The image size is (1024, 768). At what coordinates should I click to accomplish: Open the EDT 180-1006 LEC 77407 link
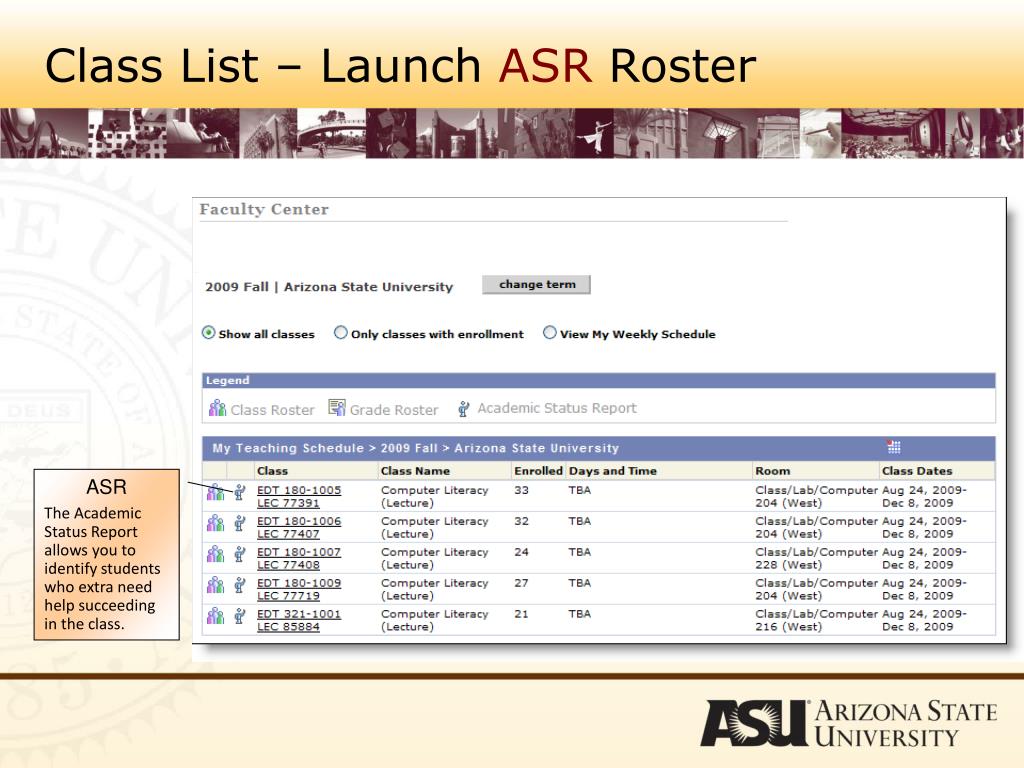(x=299, y=528)
